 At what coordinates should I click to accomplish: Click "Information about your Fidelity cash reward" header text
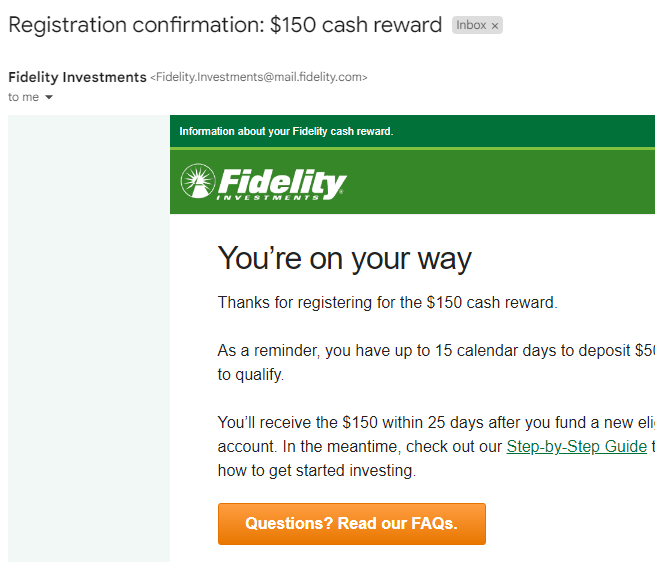pos(286,131)
